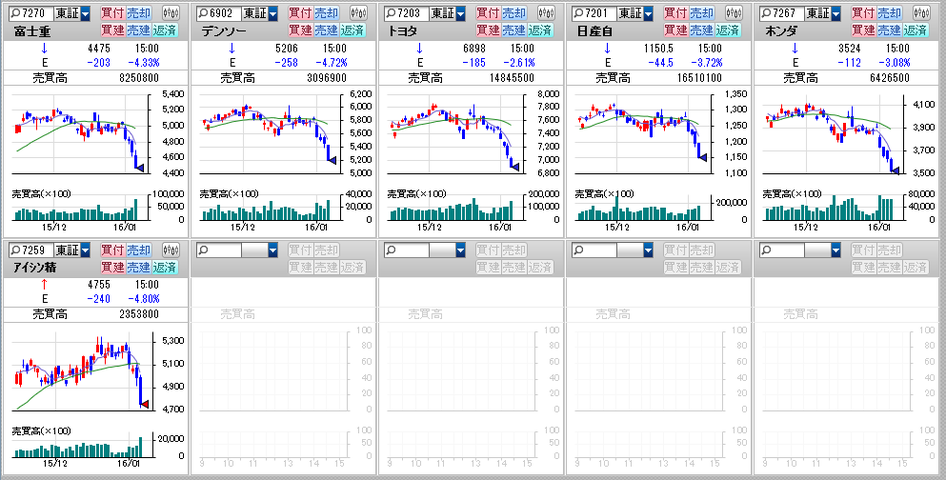Click 返済 button for アイシン精

[165, 267]
